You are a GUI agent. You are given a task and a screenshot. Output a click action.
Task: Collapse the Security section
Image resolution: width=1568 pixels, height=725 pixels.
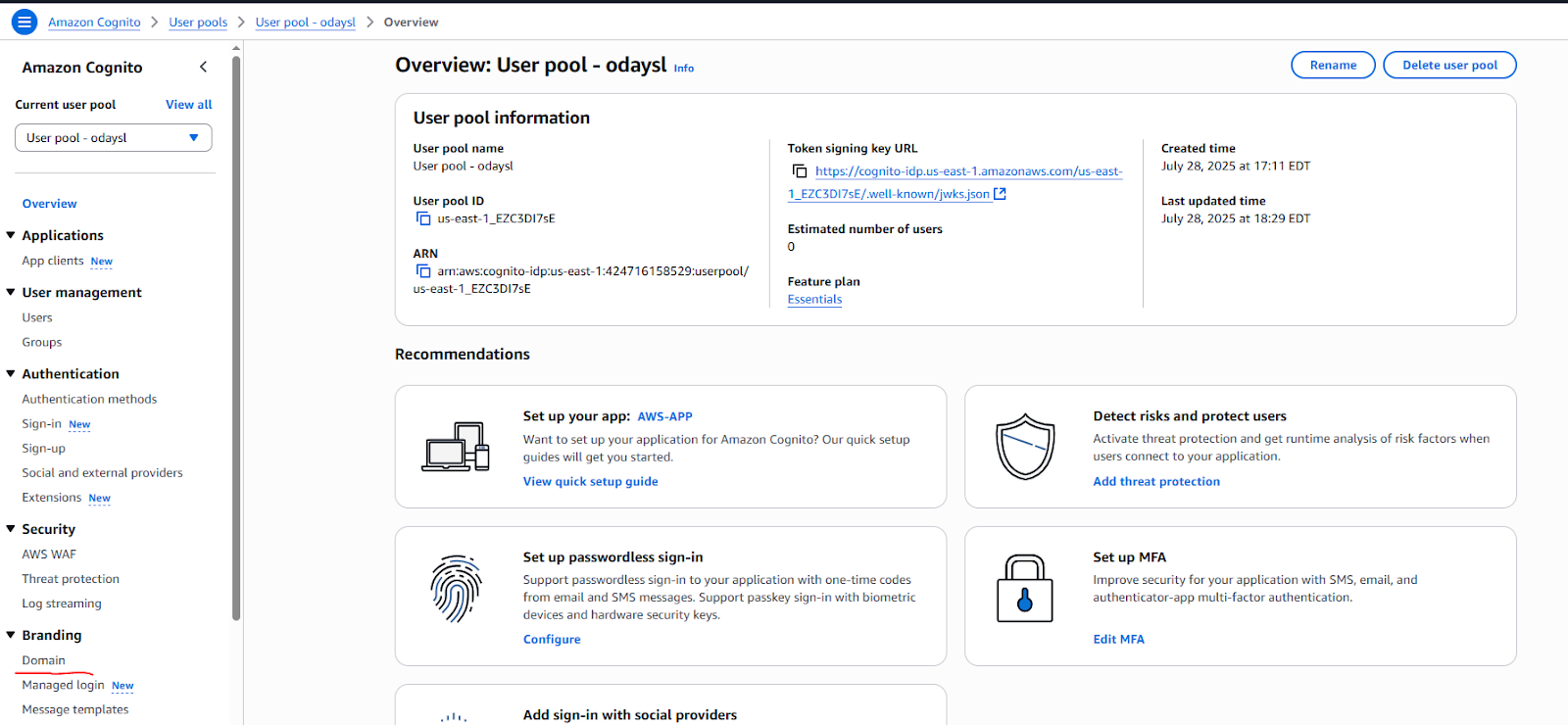[x=11, y=529]
